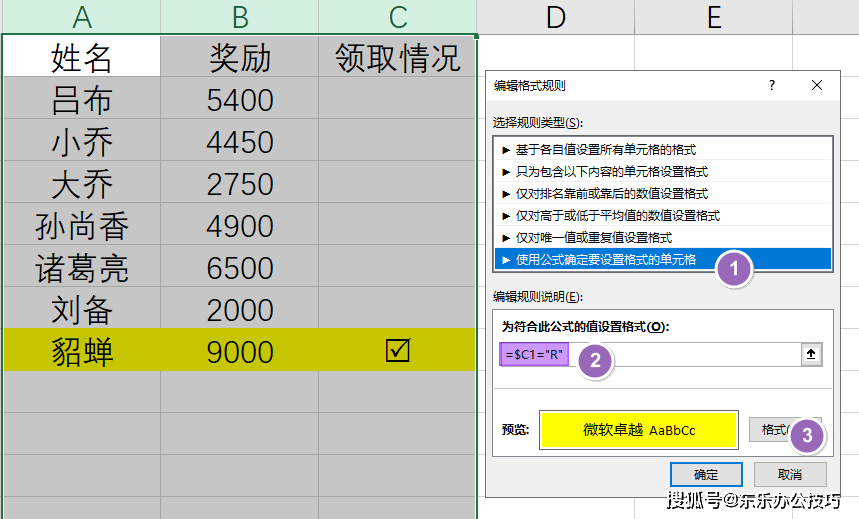Open the 格式 format button
This screenshot has height=519, width=859.
774,430
